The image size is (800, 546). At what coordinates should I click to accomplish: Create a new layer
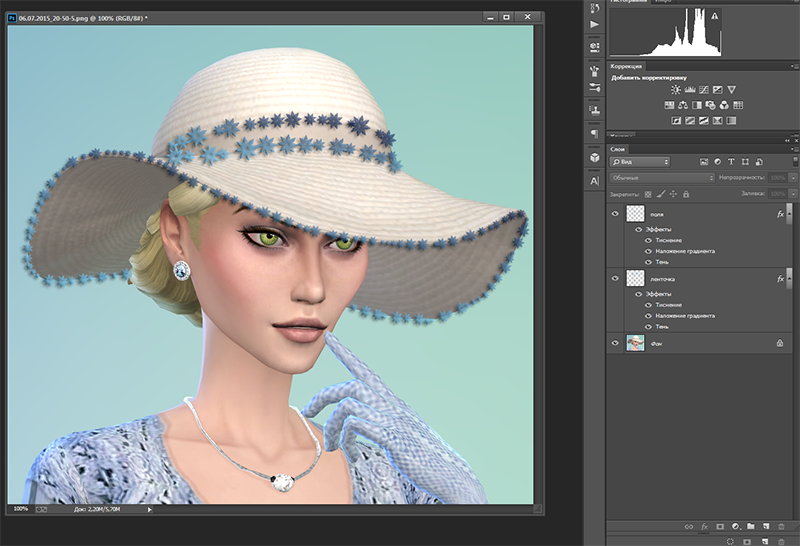click(x=766, y=526)
